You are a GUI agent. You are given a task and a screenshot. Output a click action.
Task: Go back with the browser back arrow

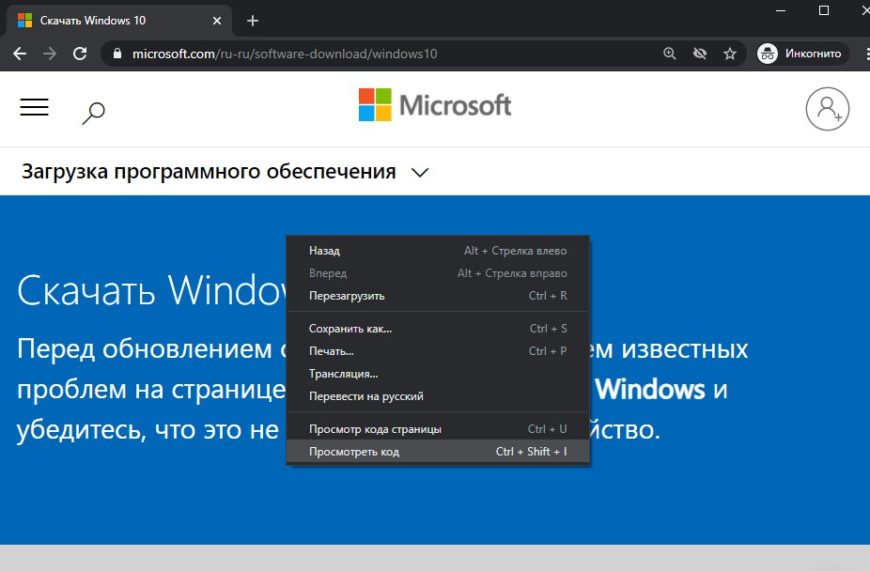(x=19, y=53)
